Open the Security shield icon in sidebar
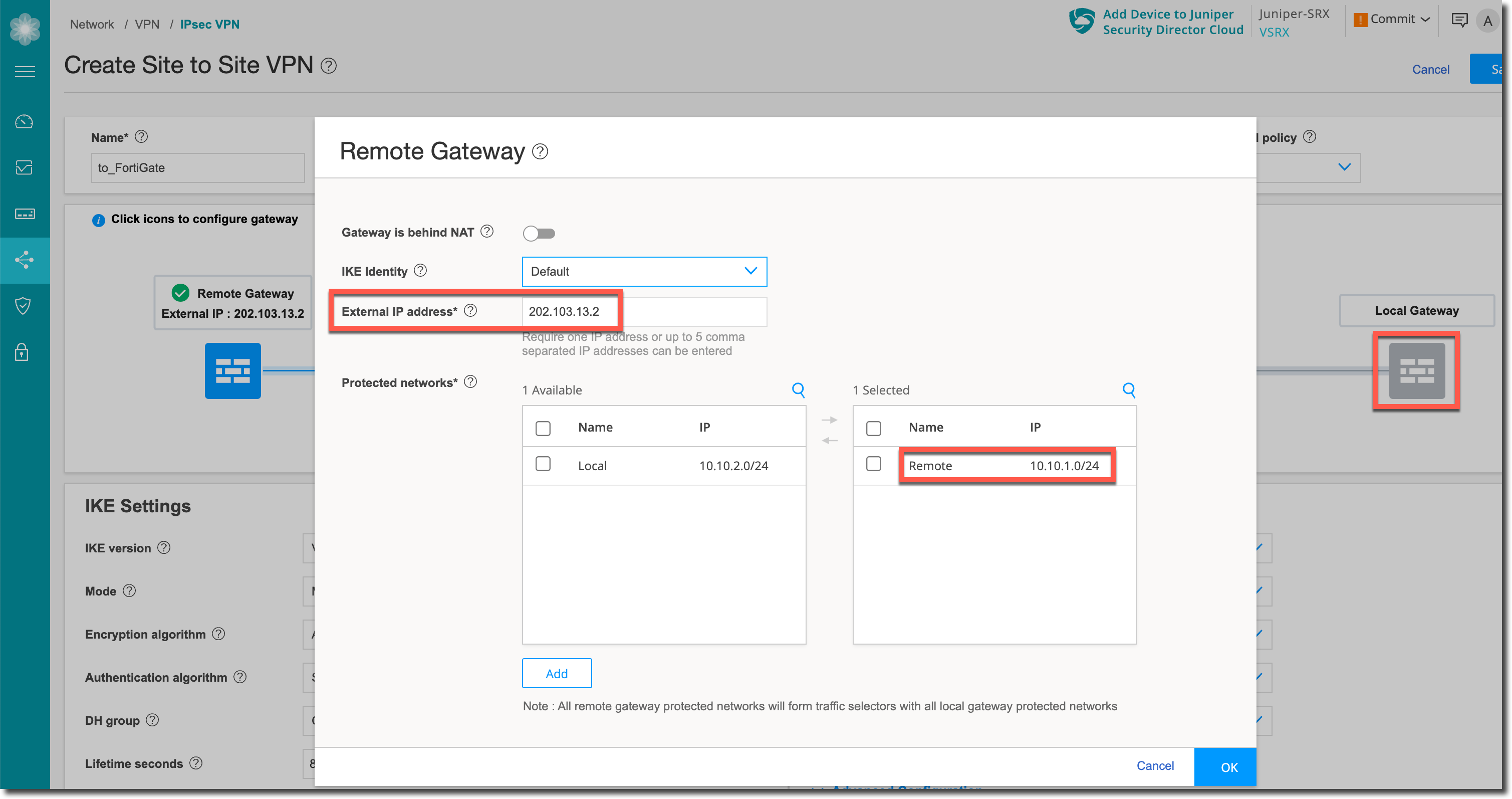 click(x=24, y=306)
